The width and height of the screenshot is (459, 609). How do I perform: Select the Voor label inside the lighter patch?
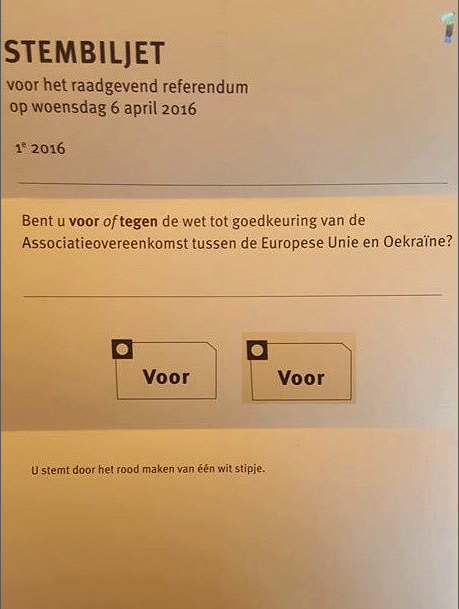point(301,378)
